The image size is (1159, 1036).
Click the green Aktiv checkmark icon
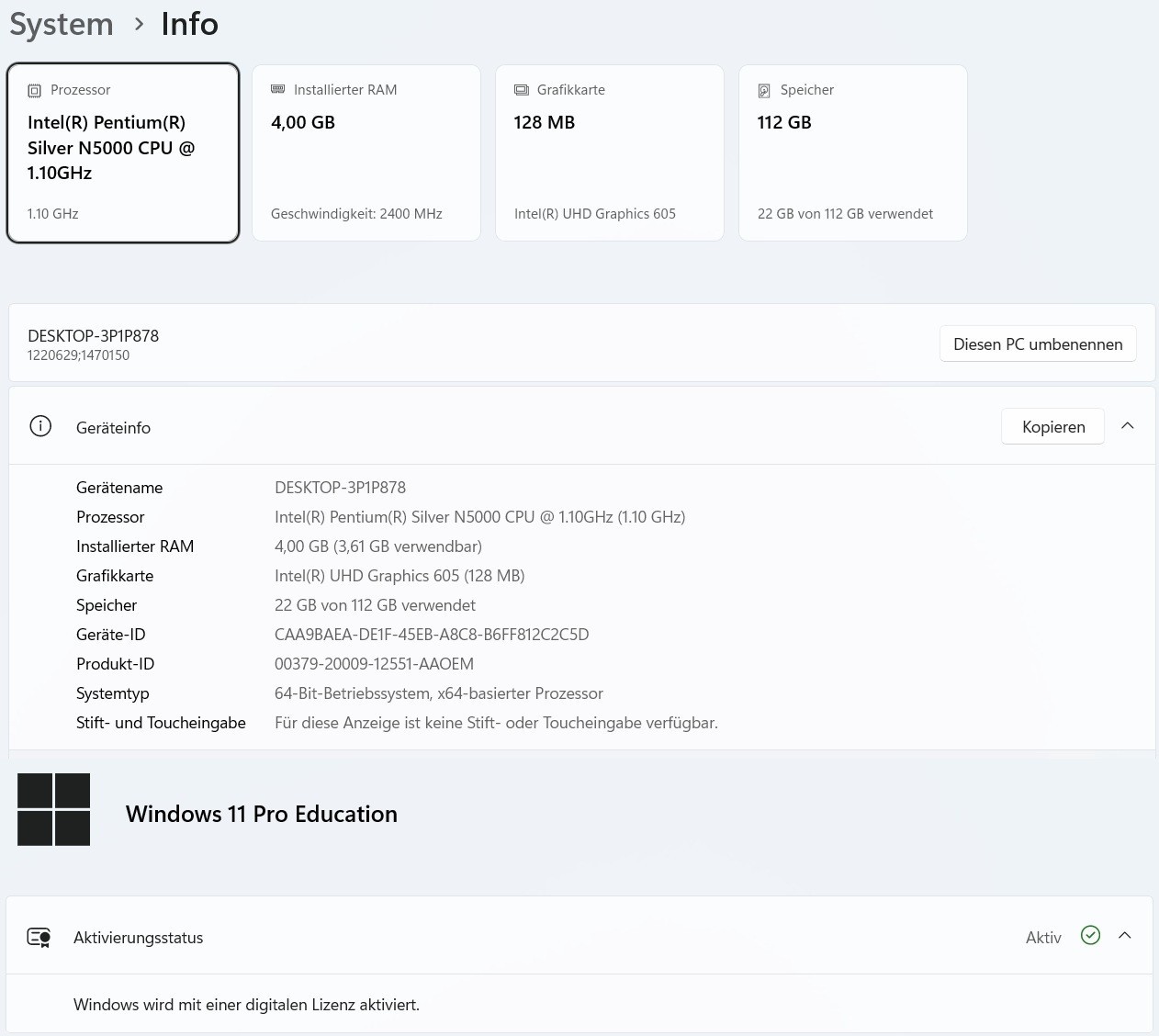[1090, 935]
